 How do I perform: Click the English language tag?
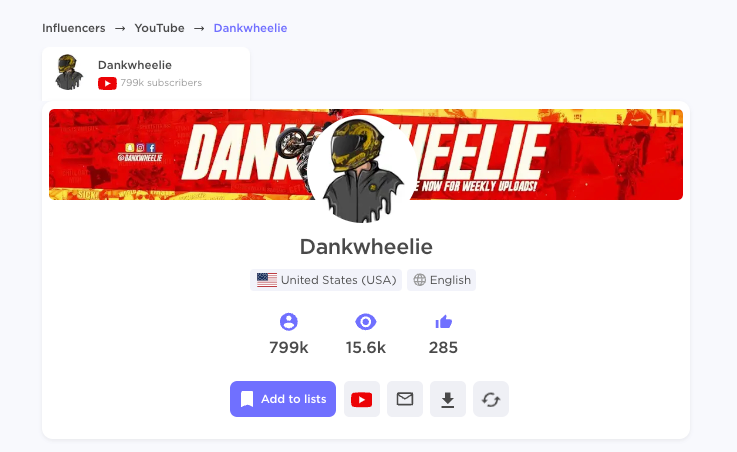click(x=441, y=280)
